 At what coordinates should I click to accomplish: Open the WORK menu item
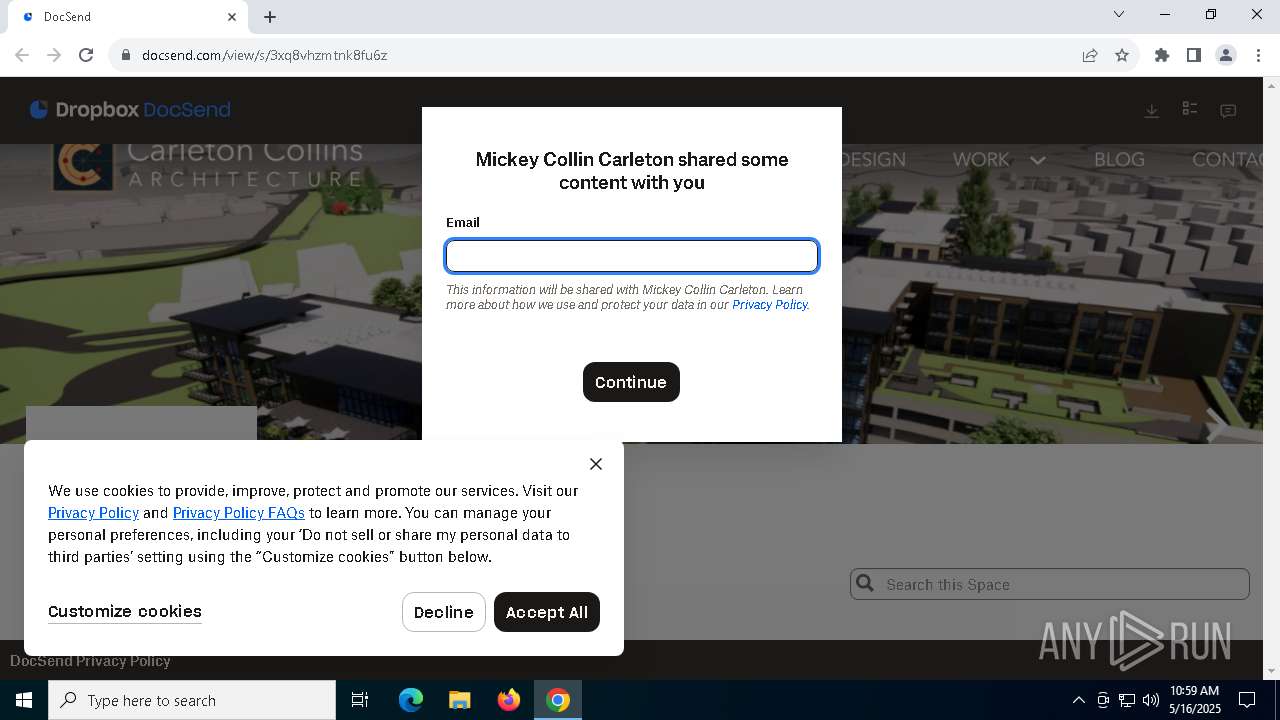[981, 159]
